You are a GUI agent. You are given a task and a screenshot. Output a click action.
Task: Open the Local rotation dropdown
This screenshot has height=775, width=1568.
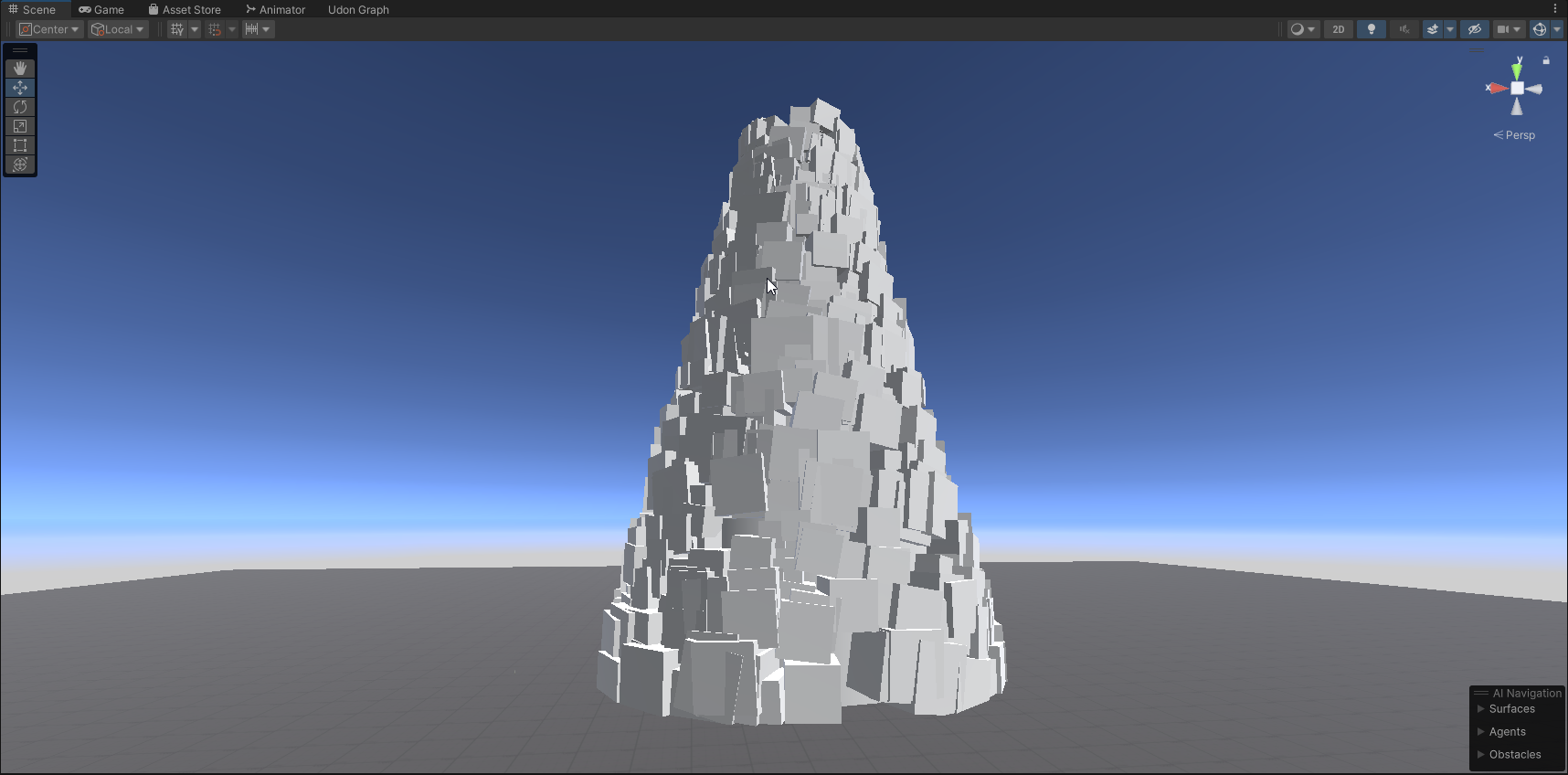pyautogui.click(x=119, y=29)
